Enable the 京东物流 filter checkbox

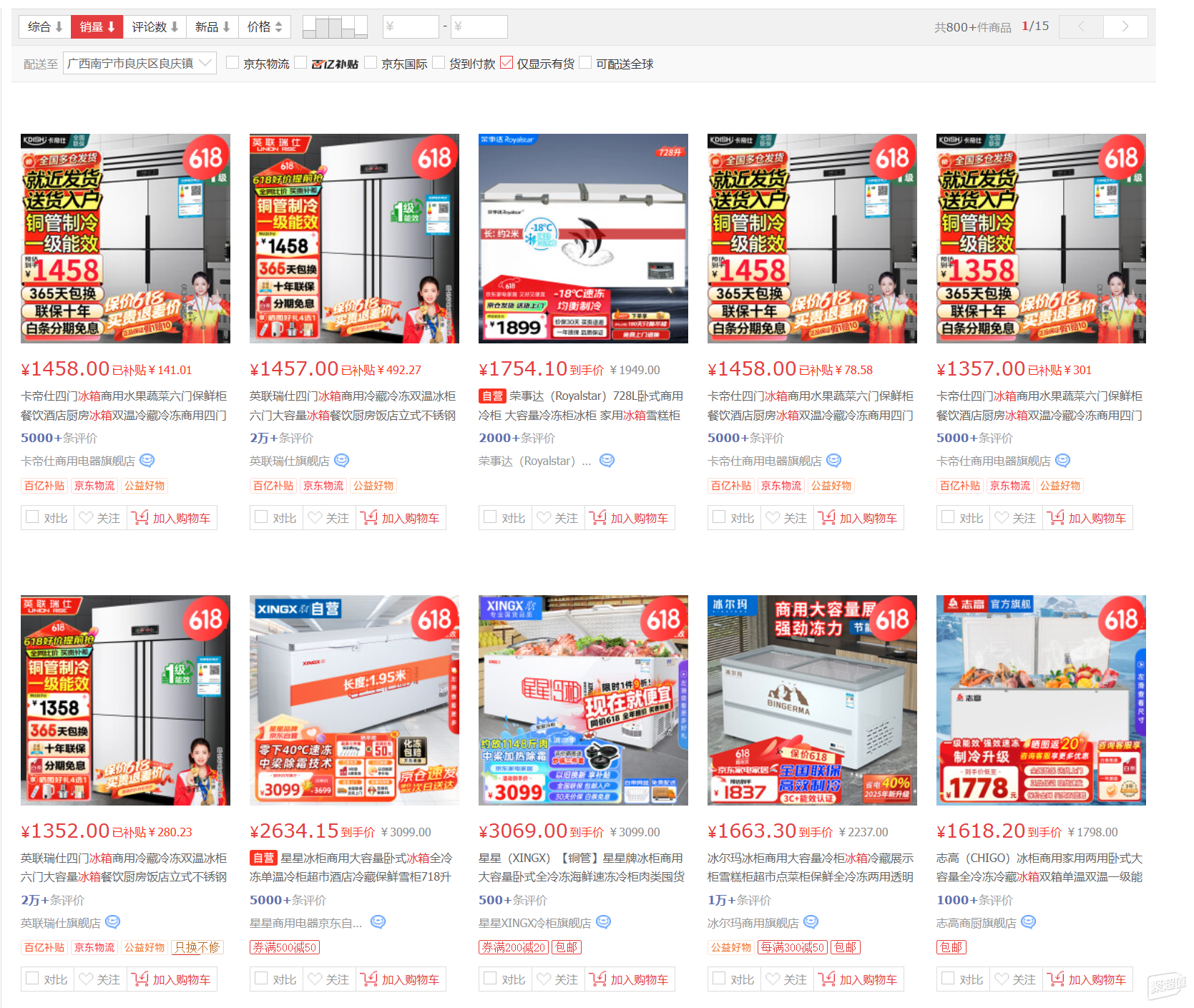233,63
